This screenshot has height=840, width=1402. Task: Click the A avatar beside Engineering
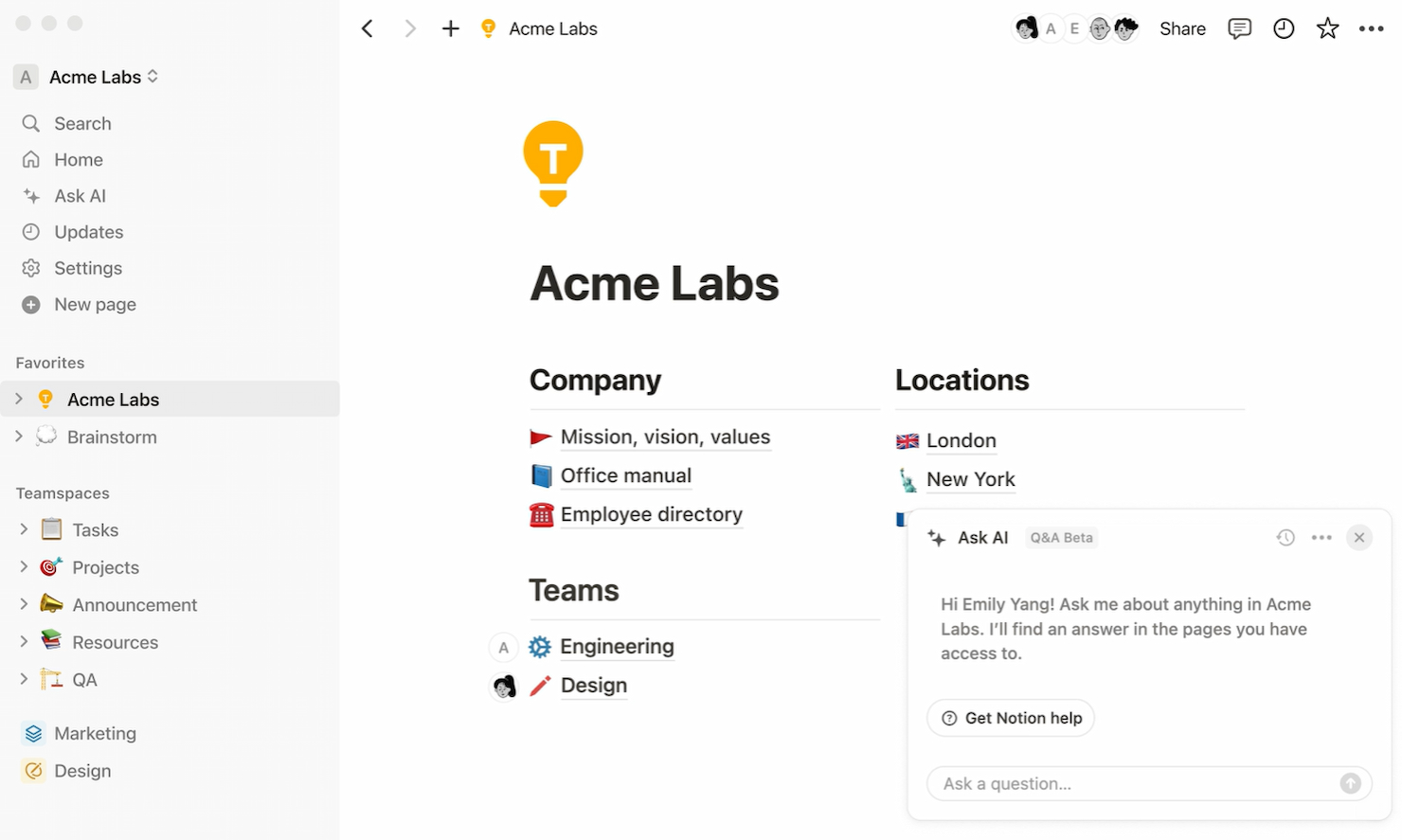click(504, 648)
